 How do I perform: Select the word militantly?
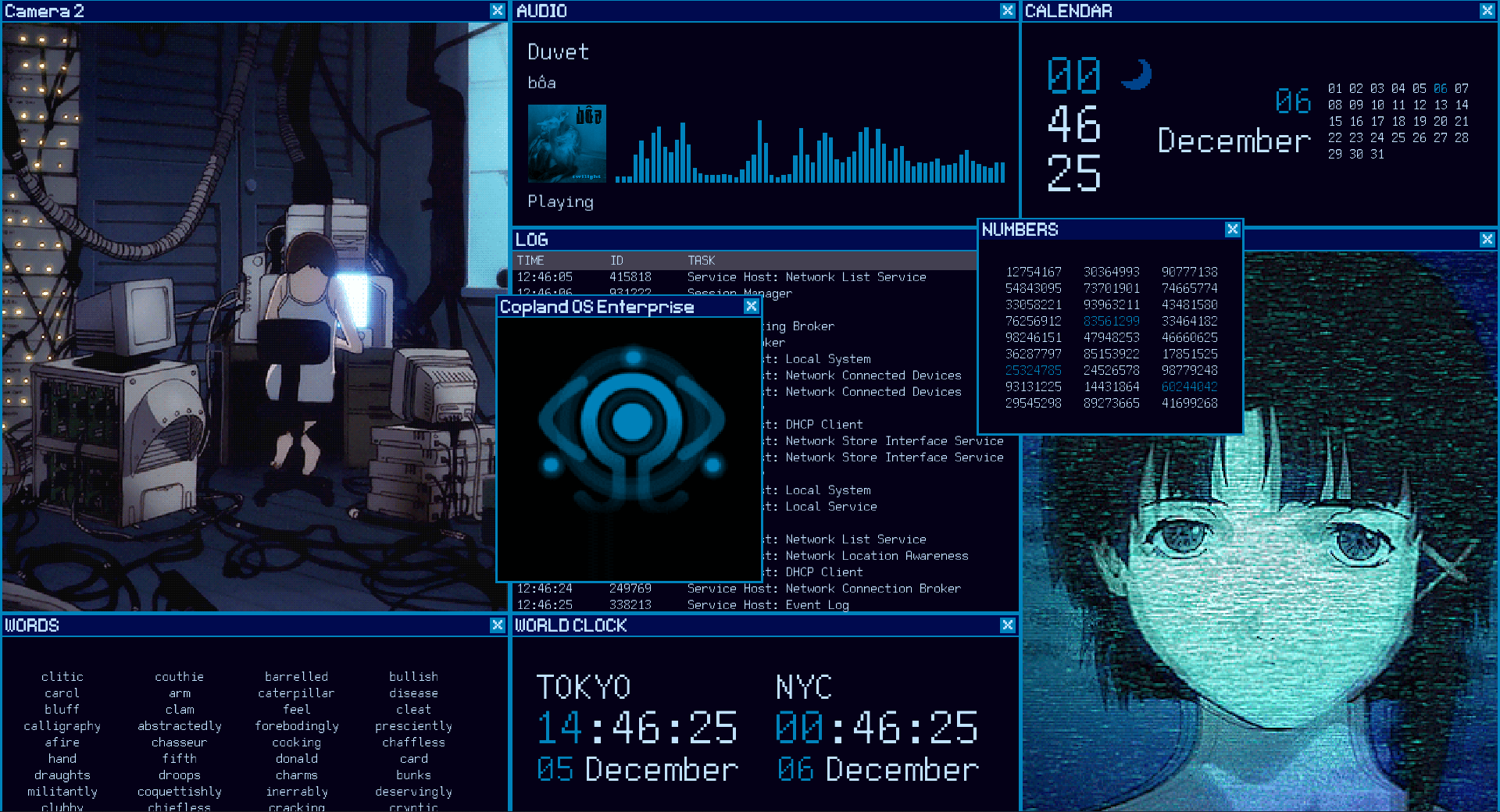[62, 792]
